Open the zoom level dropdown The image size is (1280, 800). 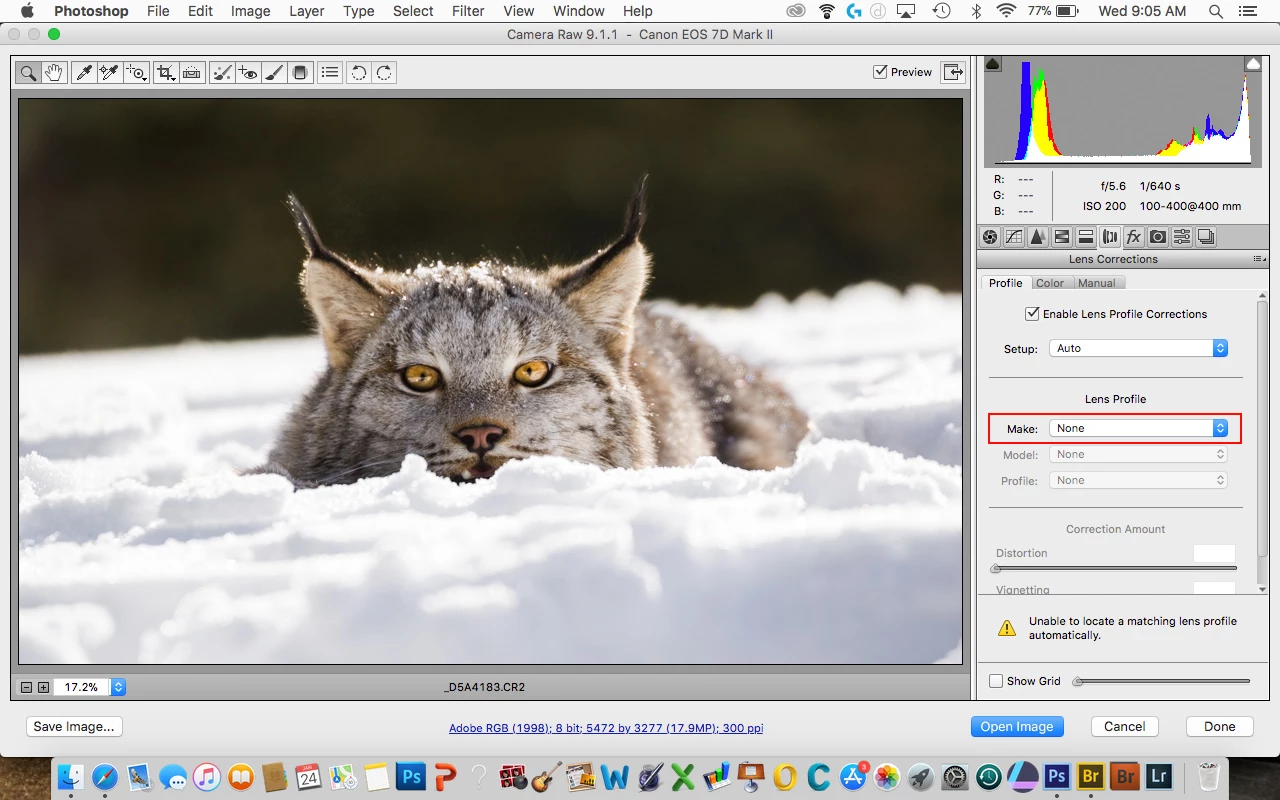tap(119, 687)
